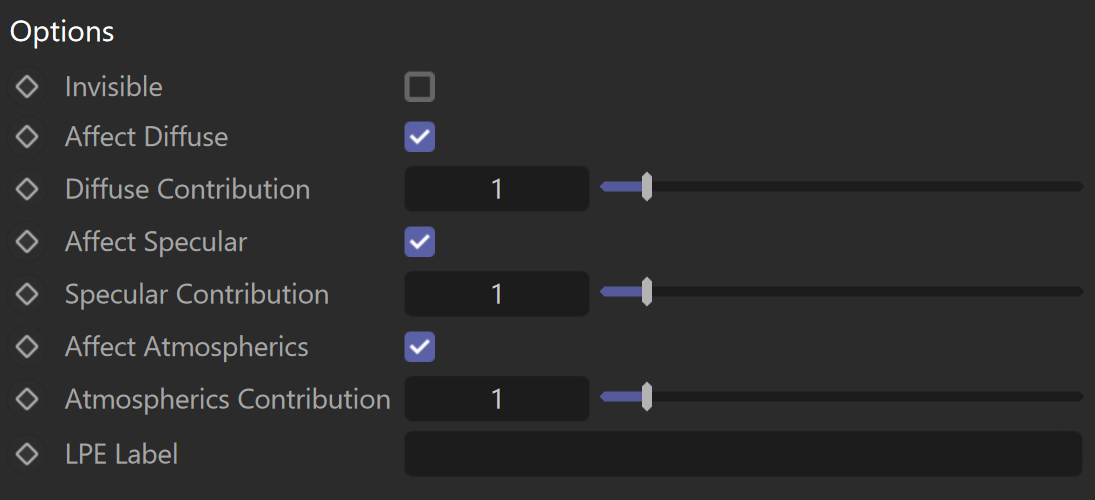The width and height of the screenshot is (1095, 500).
Task: Click the Diffuse Contribution value field
Action: tap(497, 189)
